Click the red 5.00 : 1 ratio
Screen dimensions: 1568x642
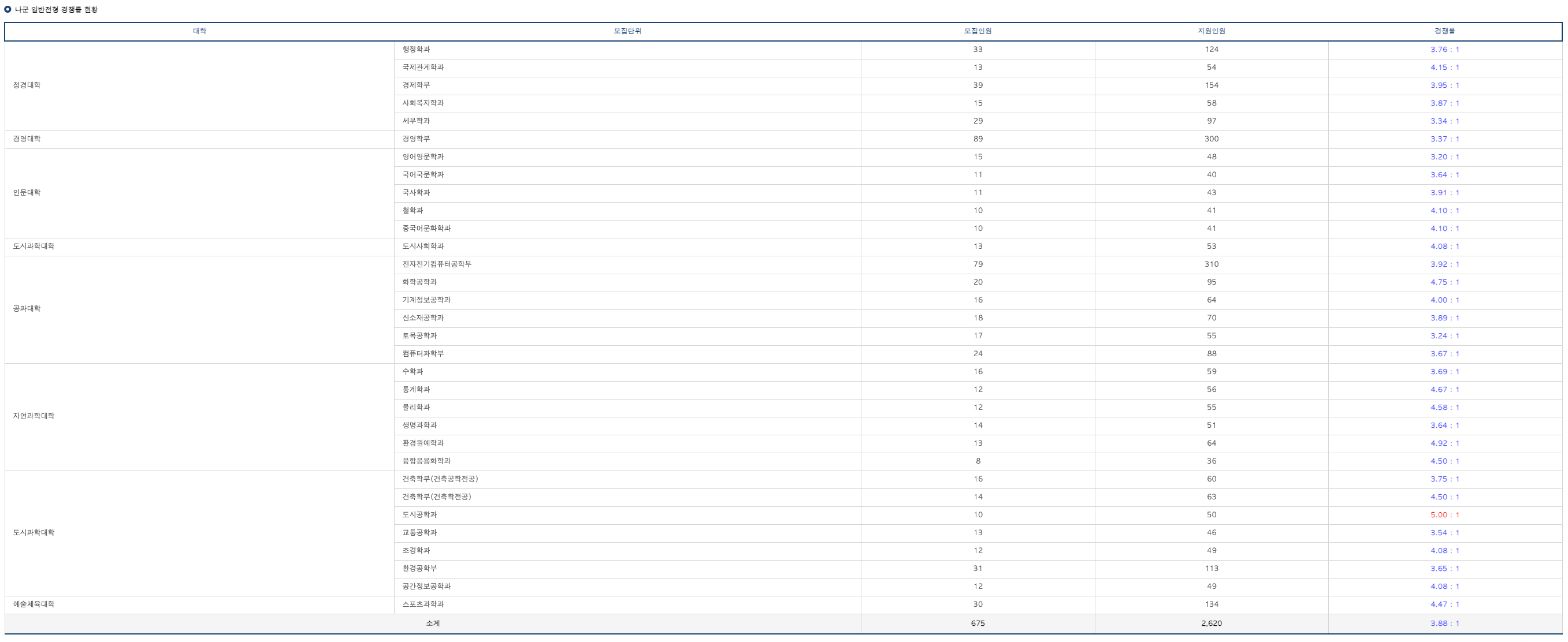point(1444,515)
